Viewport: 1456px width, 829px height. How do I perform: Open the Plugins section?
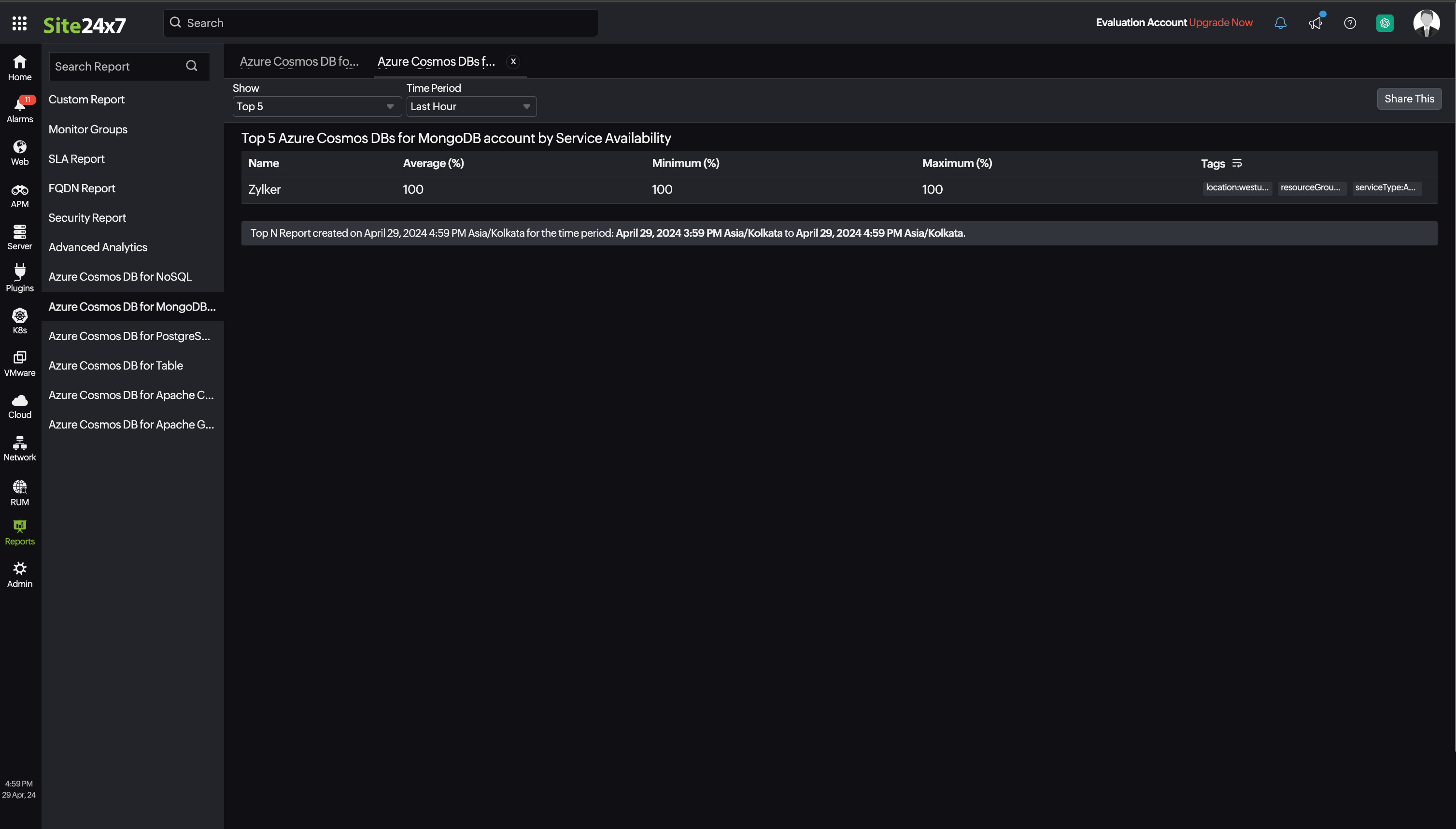coord(19,277)
